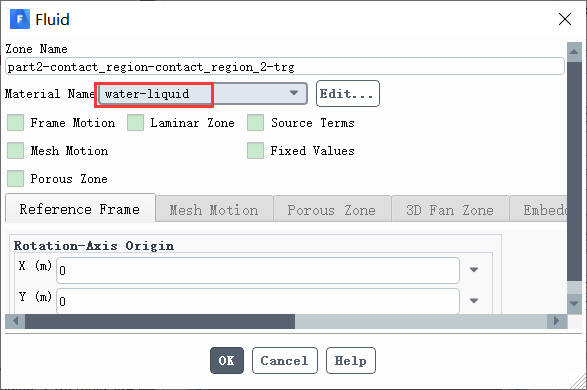587x390 pixels.
Task: Click the horizontal scrollbar left arrow
Action: (x=15, y=321)
